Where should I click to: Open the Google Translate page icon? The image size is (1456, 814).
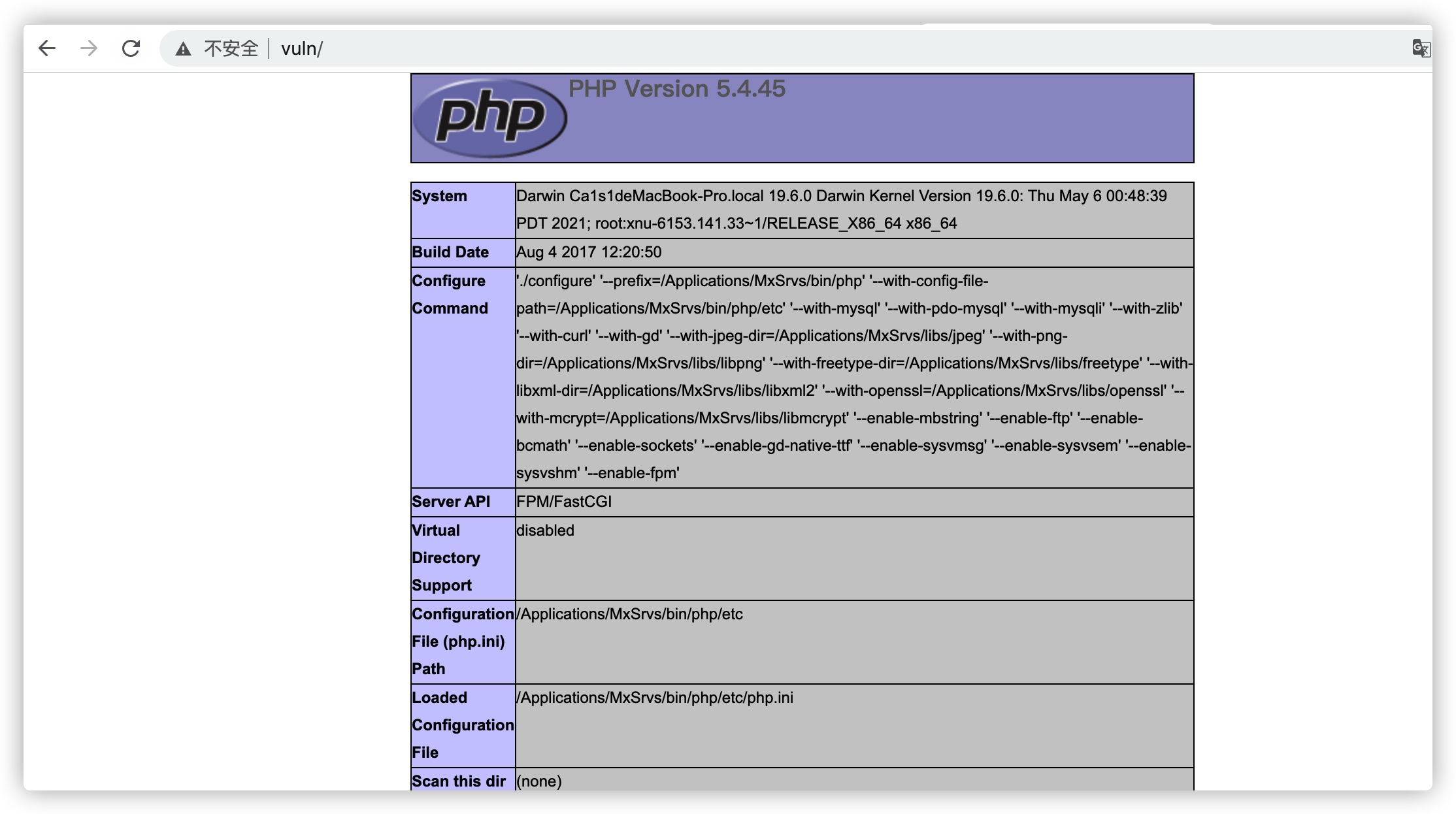click(x=1421, y=48)
